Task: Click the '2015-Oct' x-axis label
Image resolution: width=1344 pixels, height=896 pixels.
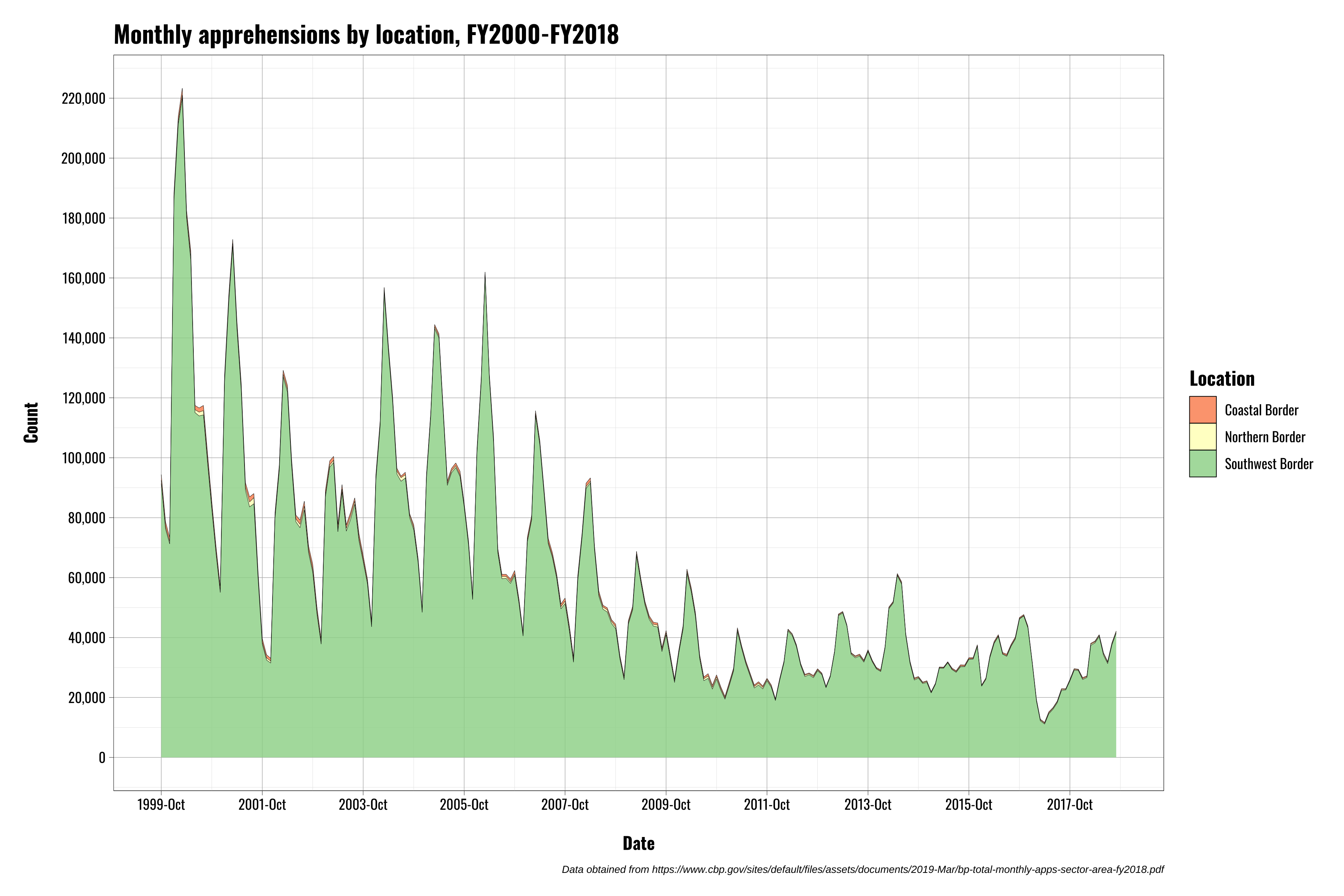Action: pos(968,805)
